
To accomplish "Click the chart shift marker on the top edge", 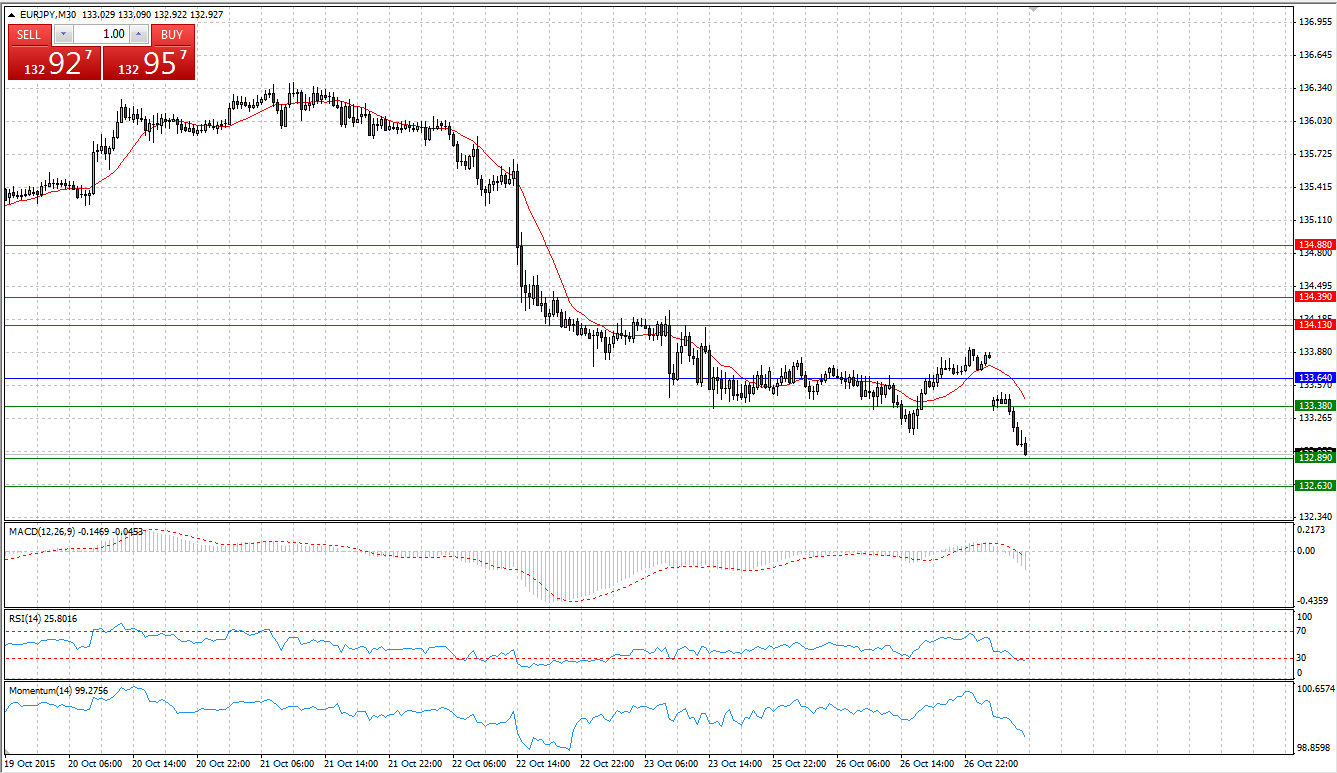I will pos(1032,8).
